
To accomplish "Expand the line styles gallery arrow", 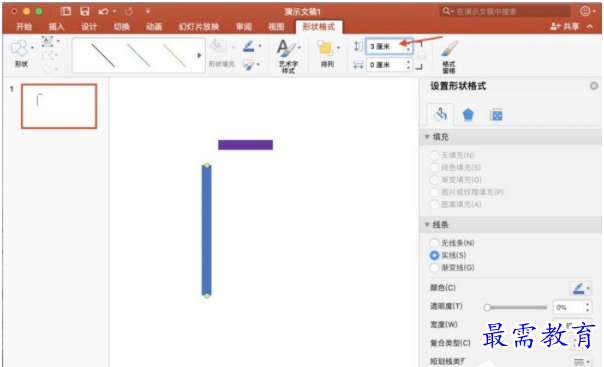I will coord(199,55).
